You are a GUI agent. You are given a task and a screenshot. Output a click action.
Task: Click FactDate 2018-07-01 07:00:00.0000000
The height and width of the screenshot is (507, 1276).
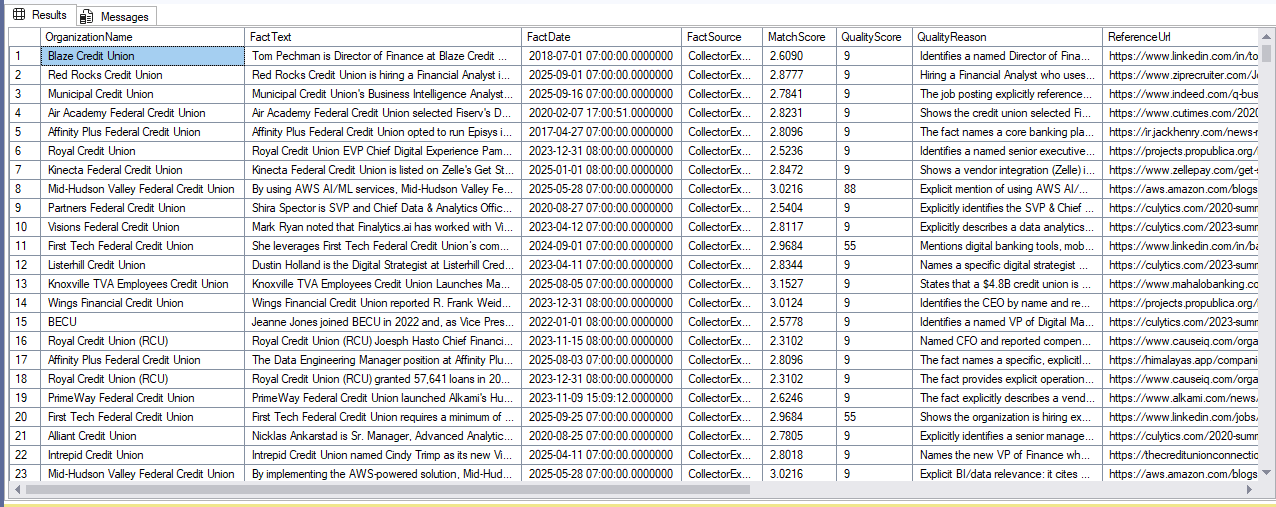click(x=602, y=56)
